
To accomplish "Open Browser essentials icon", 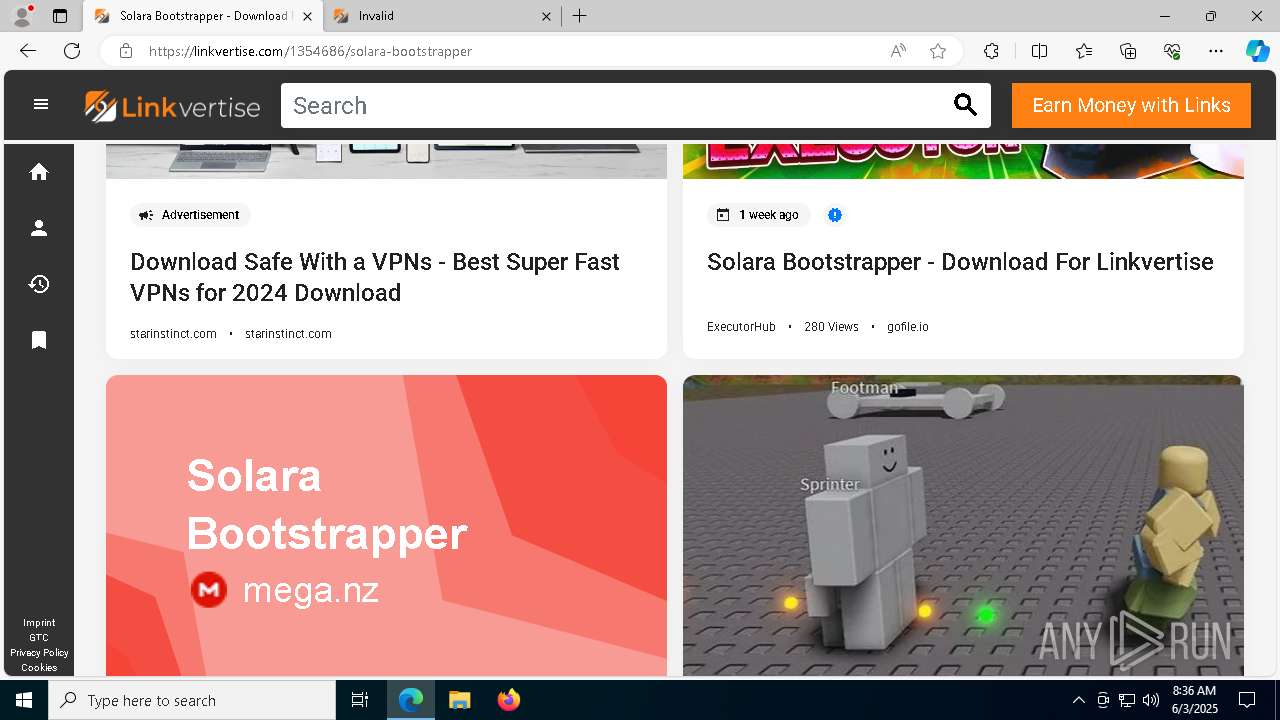I will click(x=1172, y=51).
